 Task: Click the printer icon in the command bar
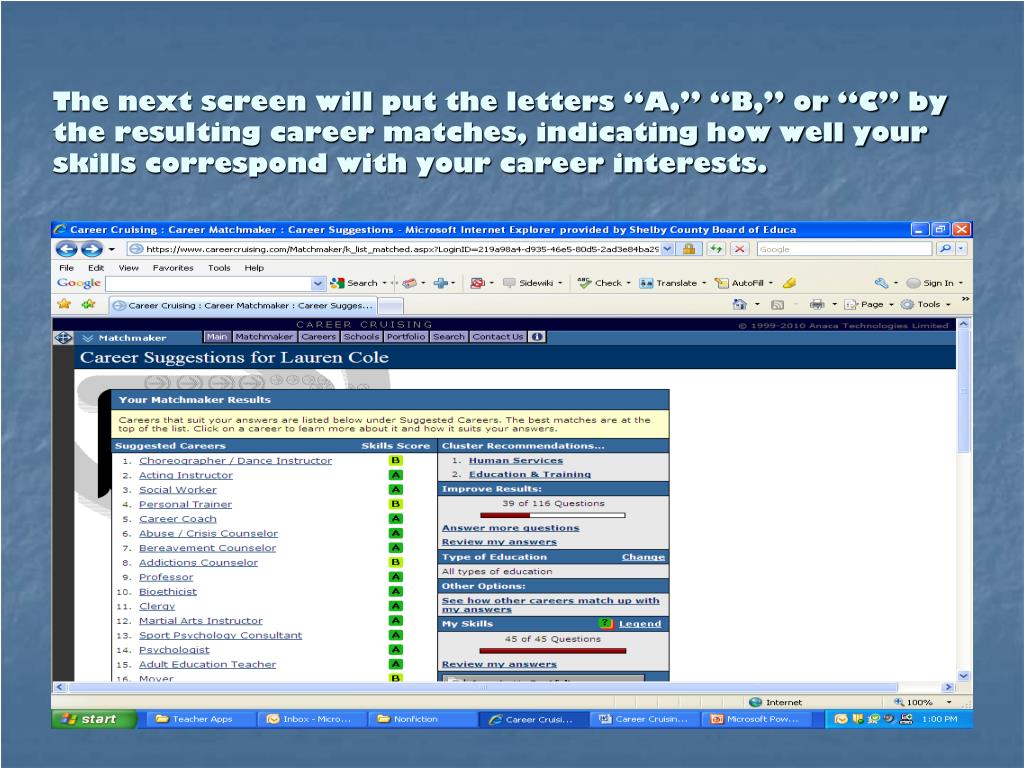click(816, 304)
